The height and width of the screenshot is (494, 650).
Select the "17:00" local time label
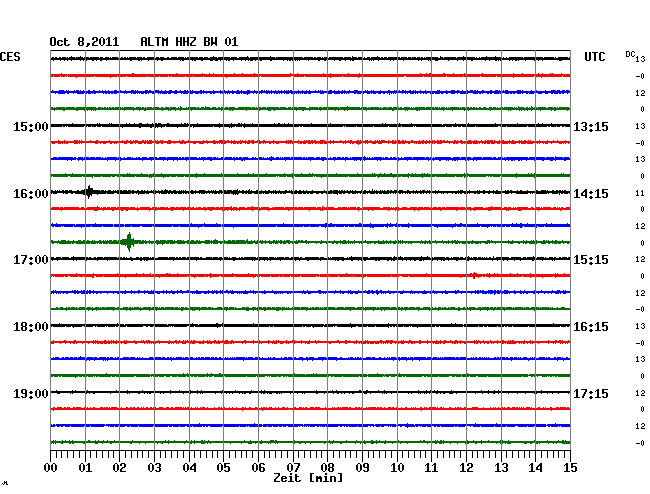31,260
